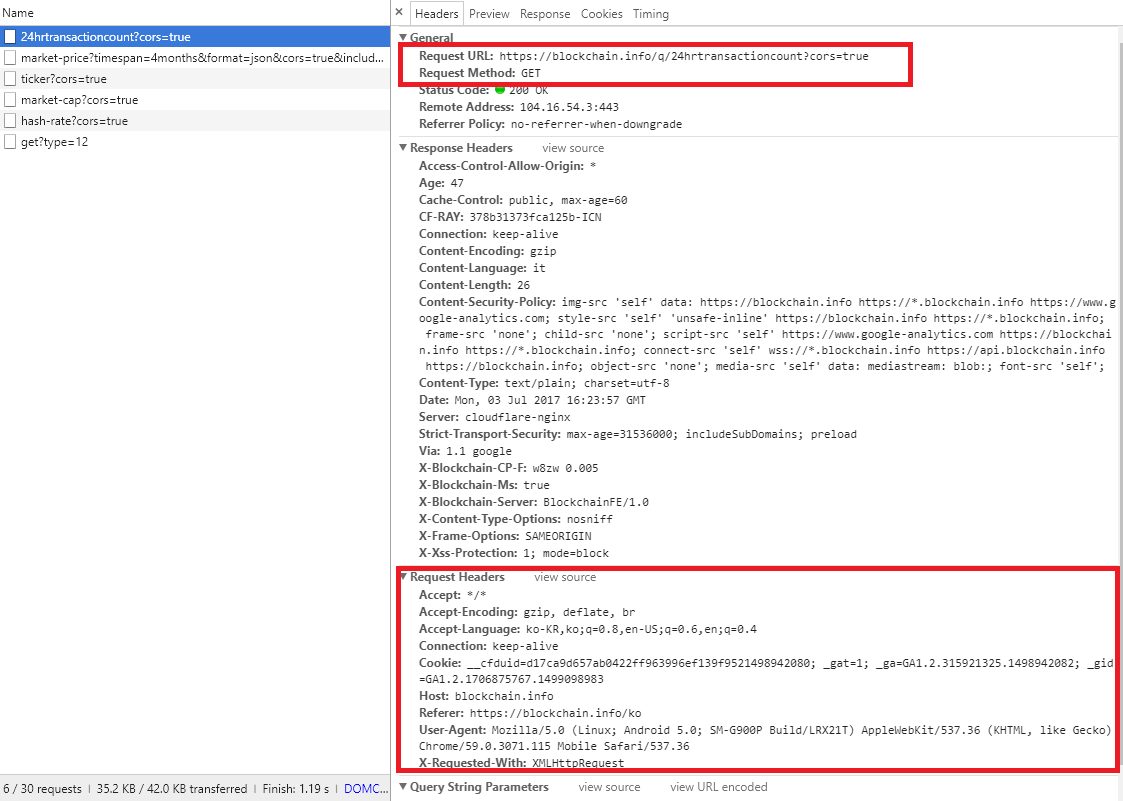Click the DOMContentLoaded link in status bar
Screen dimensions: 1123x801
click(366, 788)
